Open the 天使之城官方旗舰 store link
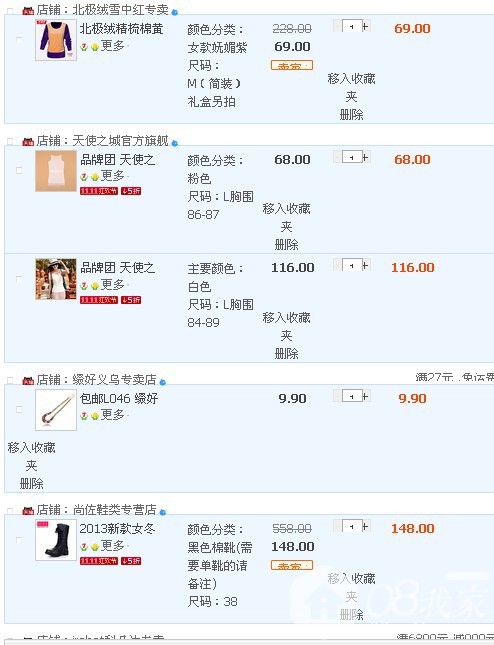This screenshot has width=494, height=645. (121, 141)
